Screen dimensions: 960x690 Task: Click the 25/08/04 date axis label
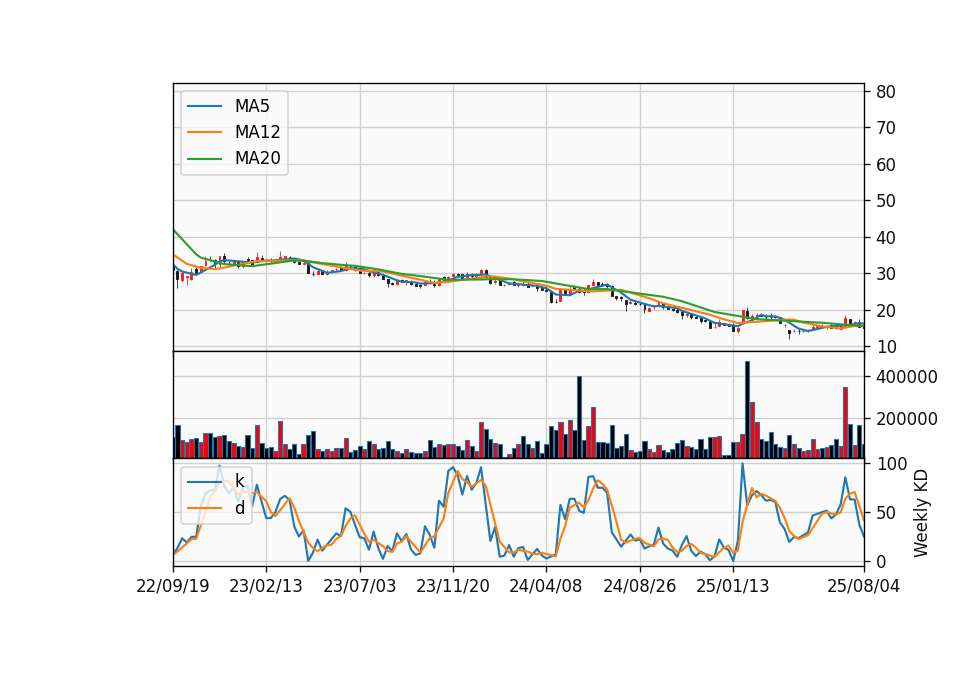(863, 586)
